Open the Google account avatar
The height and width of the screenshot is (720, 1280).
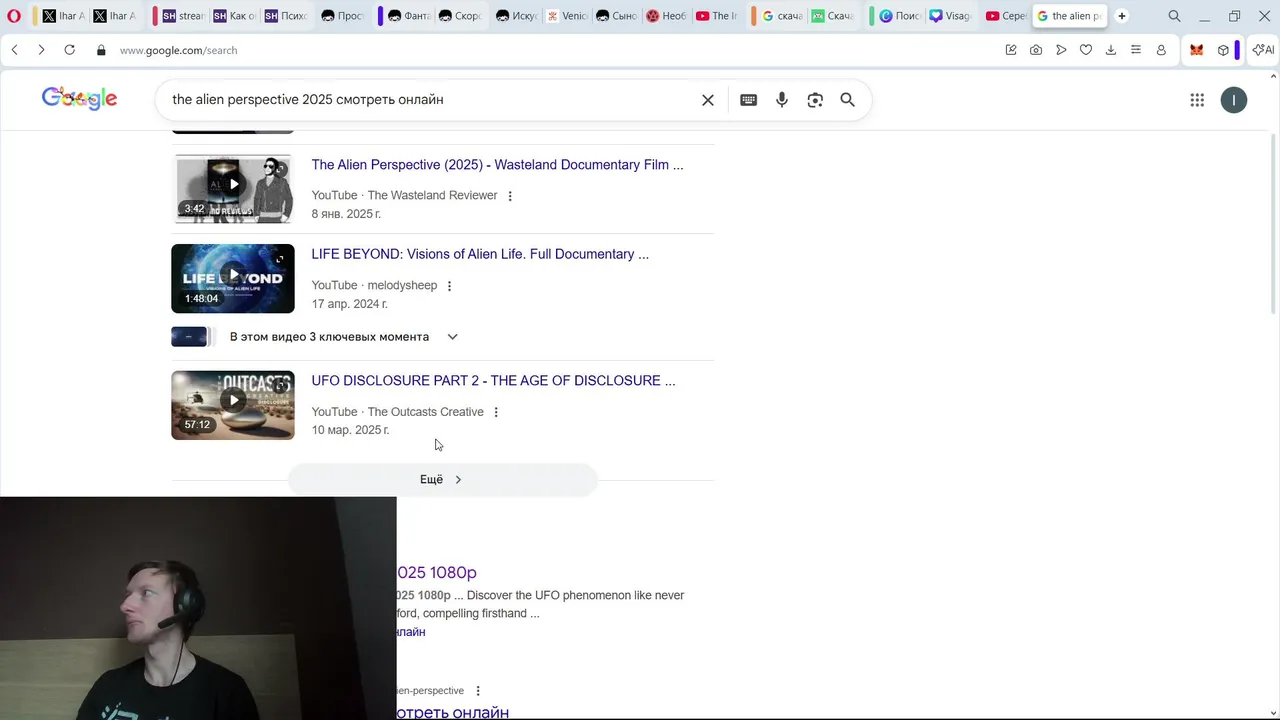[x=1234, y=100]
